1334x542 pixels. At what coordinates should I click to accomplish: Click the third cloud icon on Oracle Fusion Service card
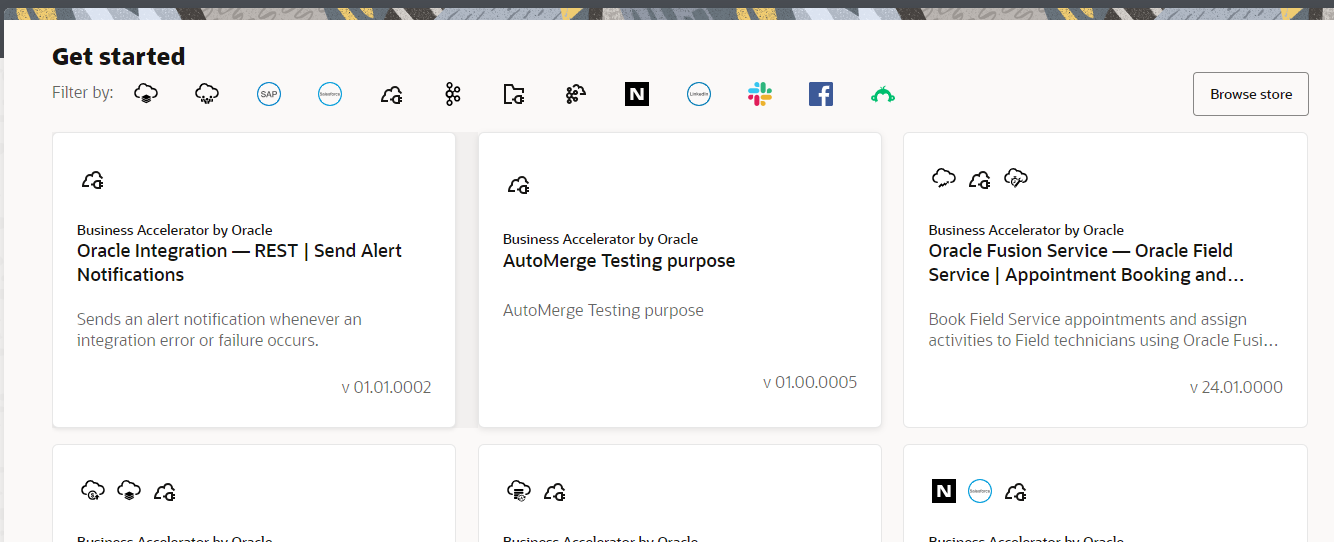pyautogui.click(x=1016, y=179)
